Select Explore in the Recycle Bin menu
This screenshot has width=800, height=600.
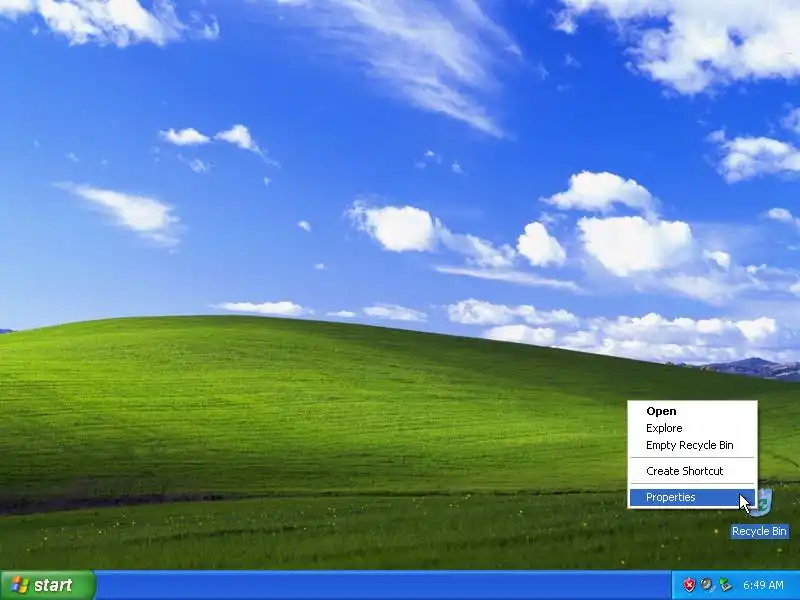pos(692,428)
